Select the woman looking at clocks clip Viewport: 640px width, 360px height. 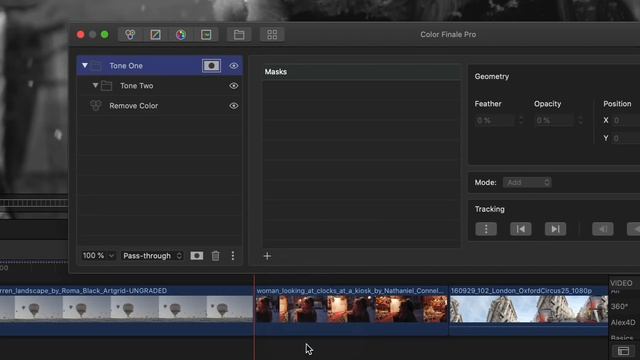[351, 311]
